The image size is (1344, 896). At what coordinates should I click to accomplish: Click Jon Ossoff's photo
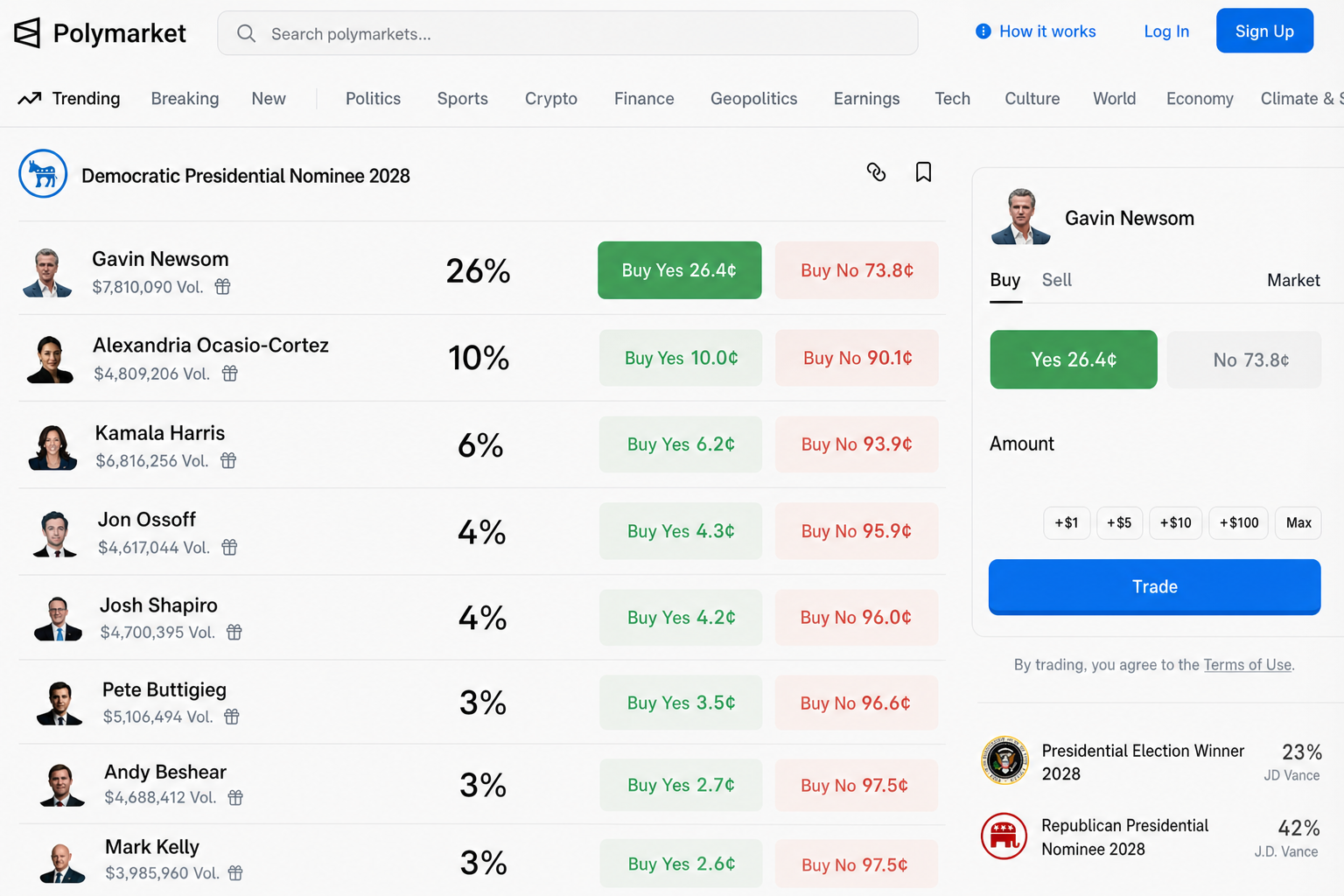55,533
